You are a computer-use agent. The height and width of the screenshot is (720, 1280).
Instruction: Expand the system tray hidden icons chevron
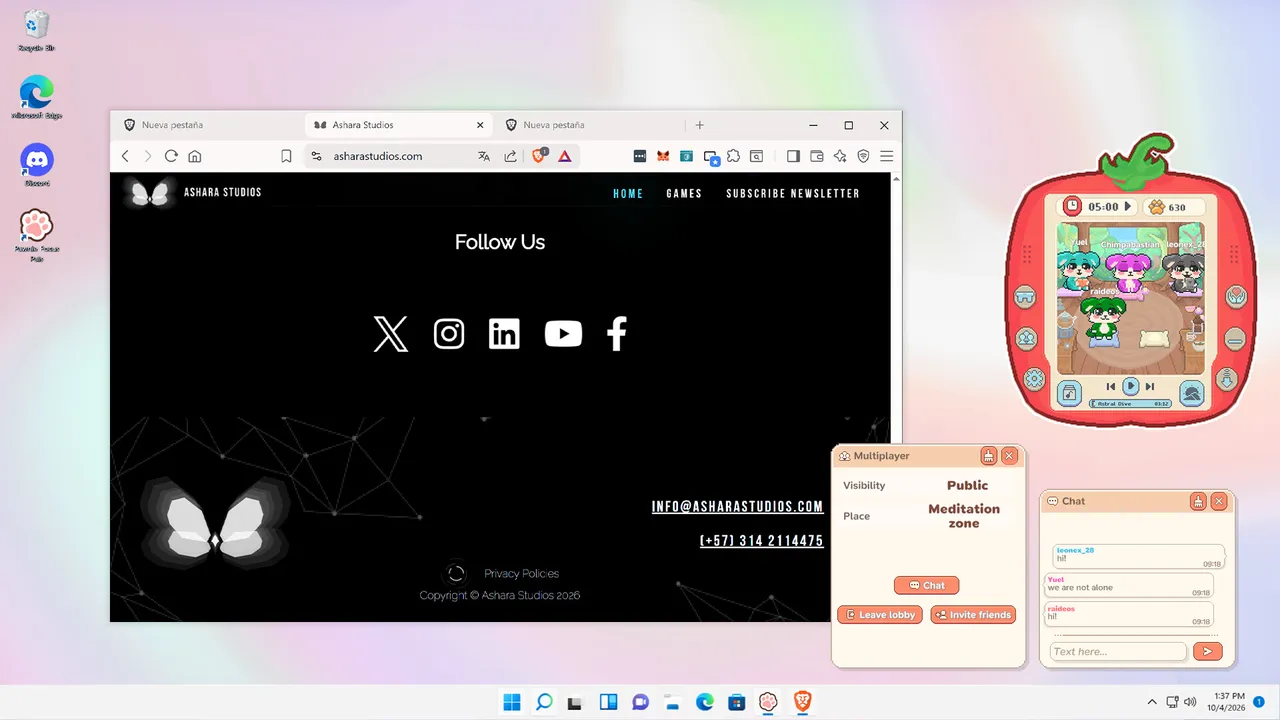[x=1152, y=702]
